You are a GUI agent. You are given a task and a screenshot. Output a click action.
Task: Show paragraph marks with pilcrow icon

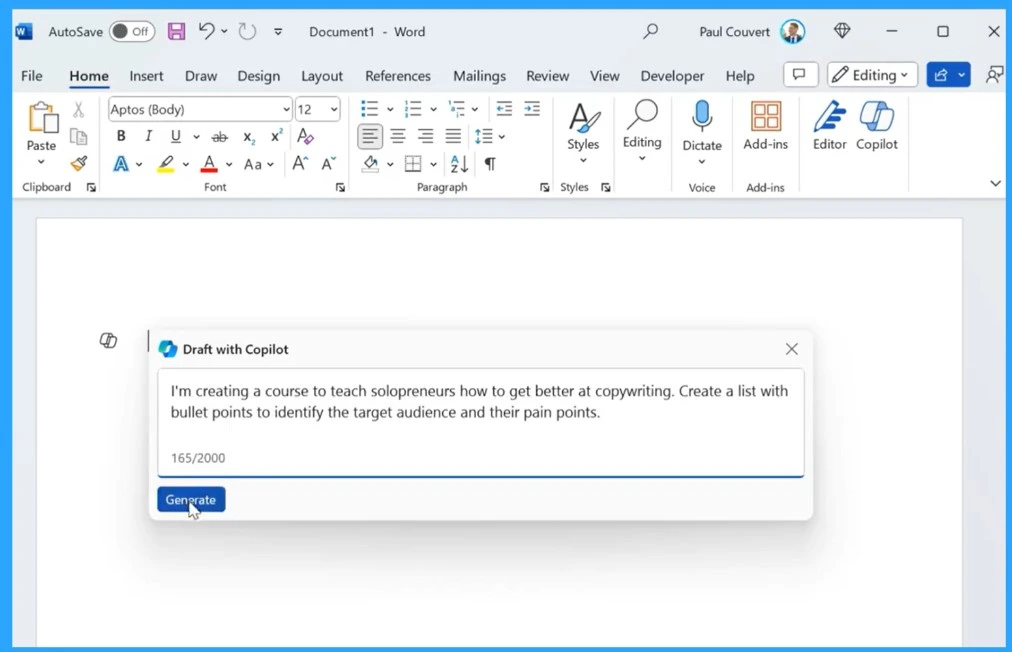tap(490, 164)
